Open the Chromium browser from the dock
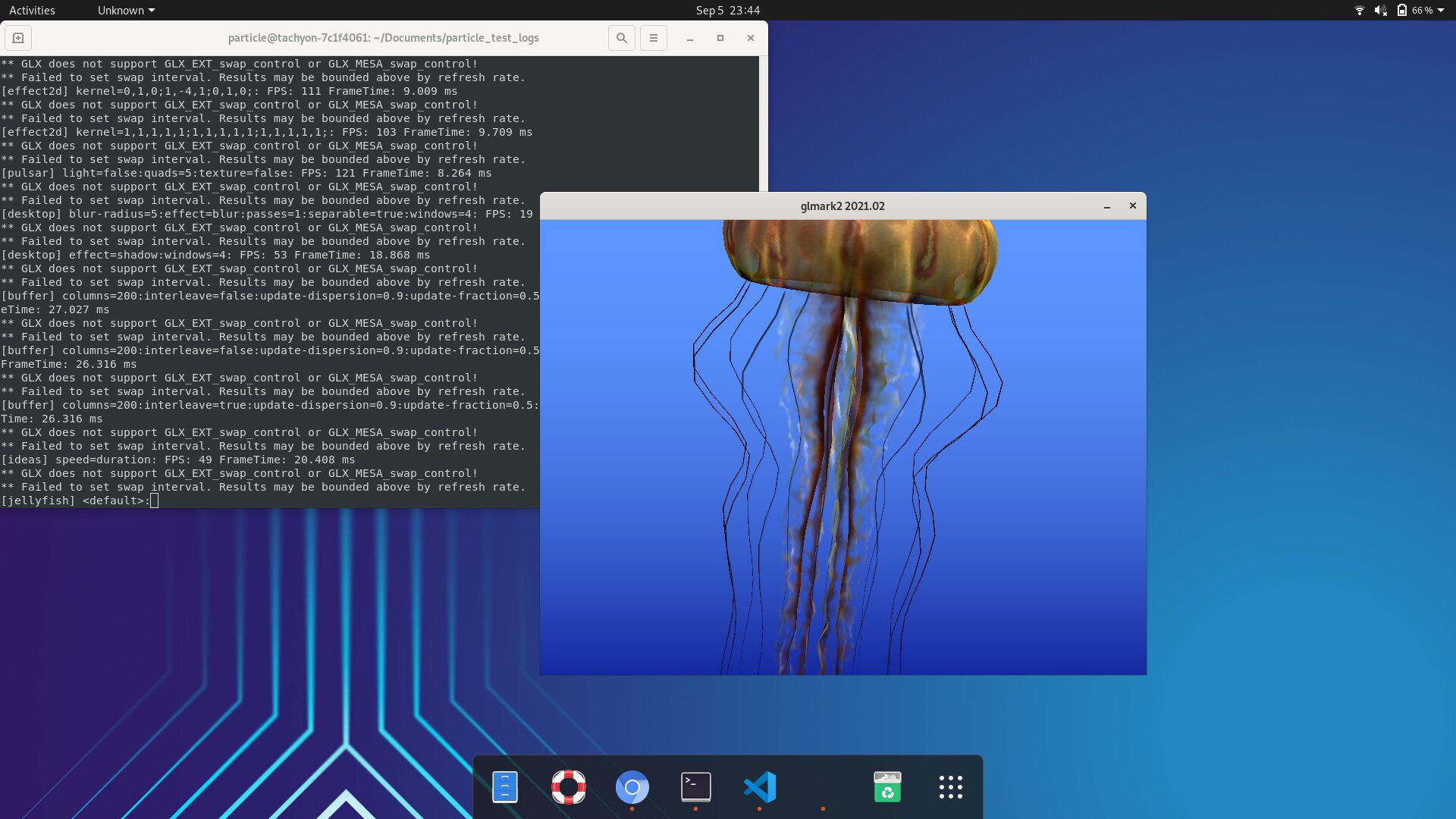The height and width of the screenshot is (819, 1456). pos(632,787)
